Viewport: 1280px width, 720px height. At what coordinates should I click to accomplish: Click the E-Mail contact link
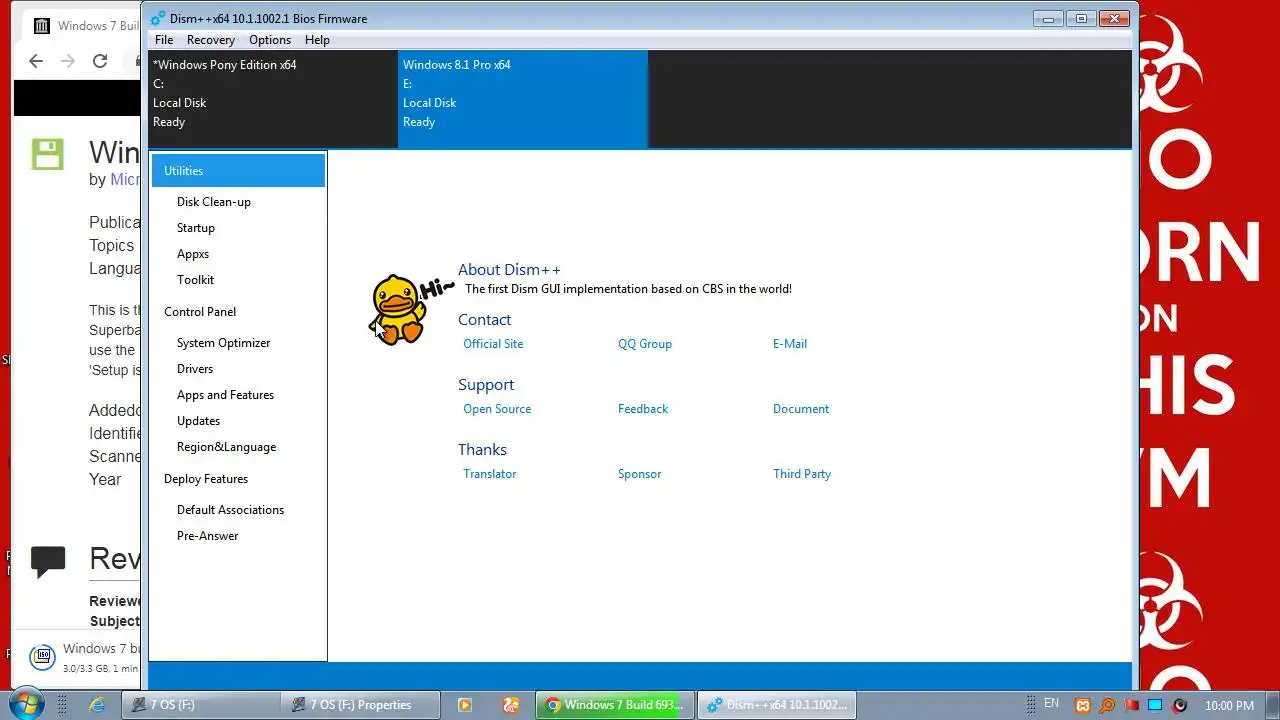pyautogui.click(x=790, y=344)
